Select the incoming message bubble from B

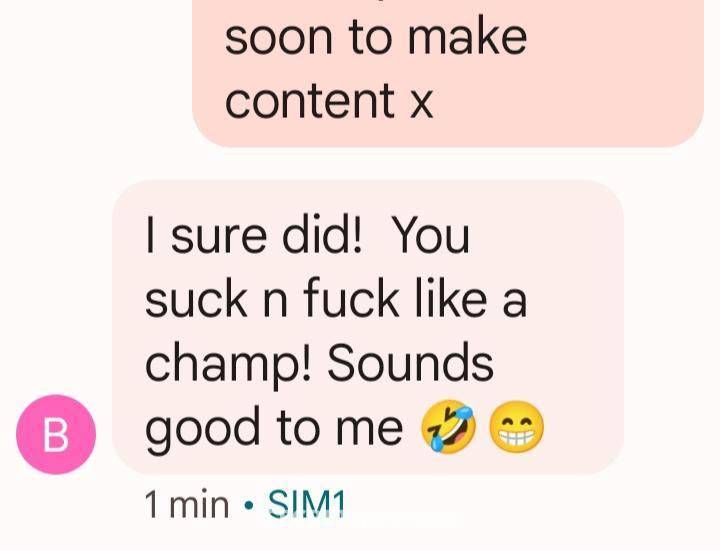tap(368, 327)
